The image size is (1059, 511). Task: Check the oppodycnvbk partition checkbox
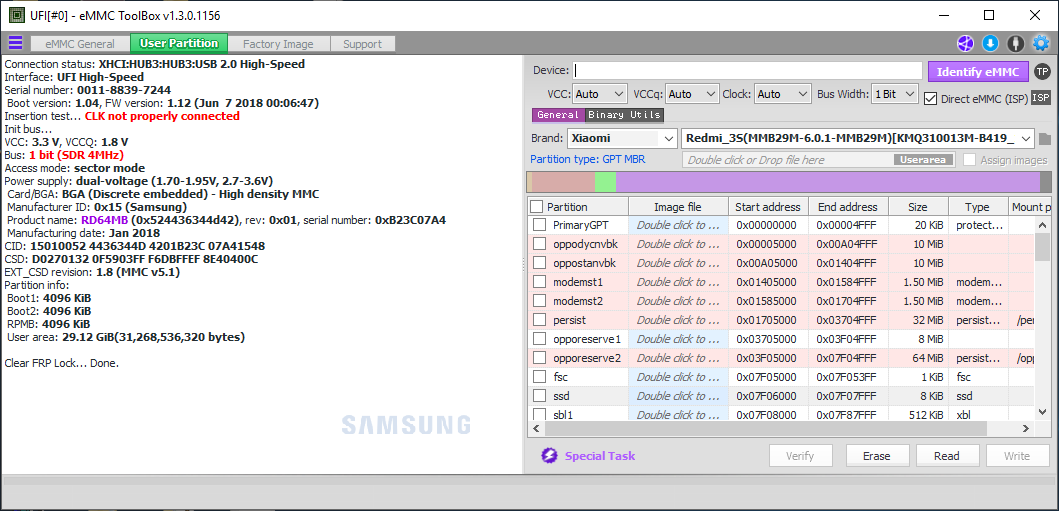click(539, 244)
